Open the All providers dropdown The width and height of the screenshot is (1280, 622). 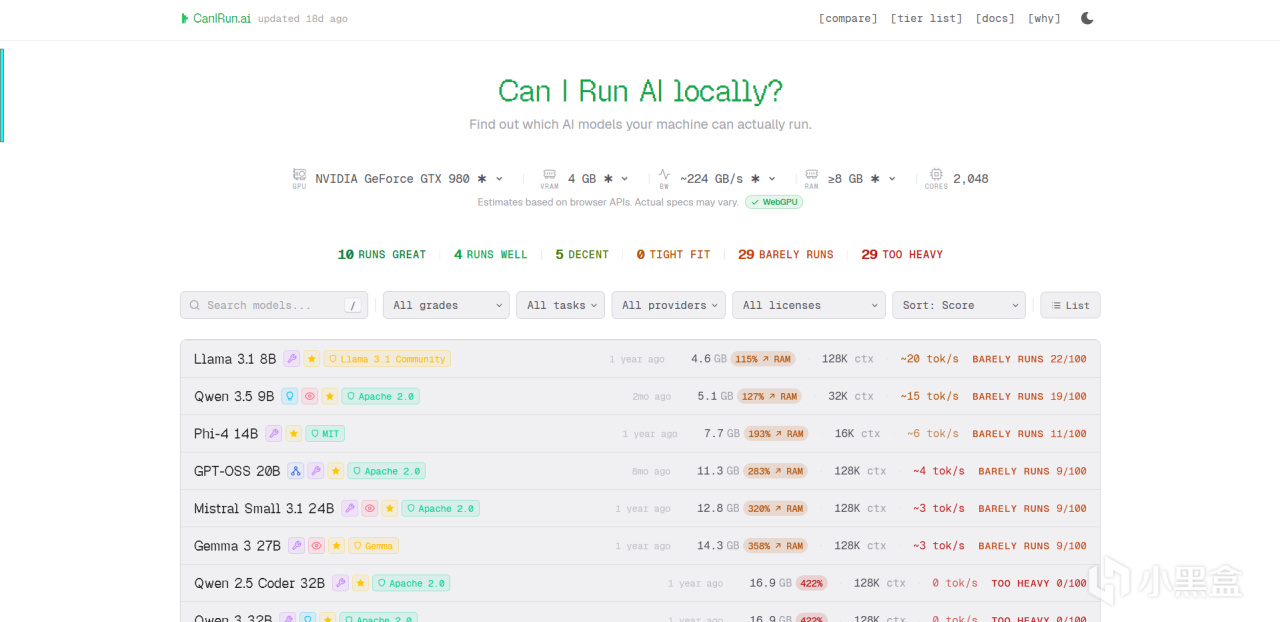click(x=669, y=305)
